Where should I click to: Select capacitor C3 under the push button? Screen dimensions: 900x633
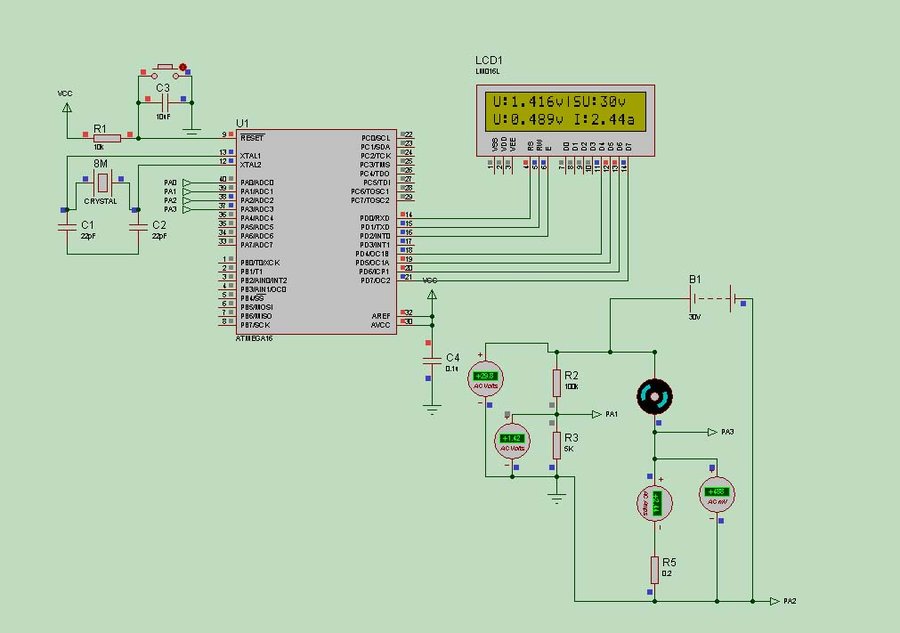pos(161,100)
